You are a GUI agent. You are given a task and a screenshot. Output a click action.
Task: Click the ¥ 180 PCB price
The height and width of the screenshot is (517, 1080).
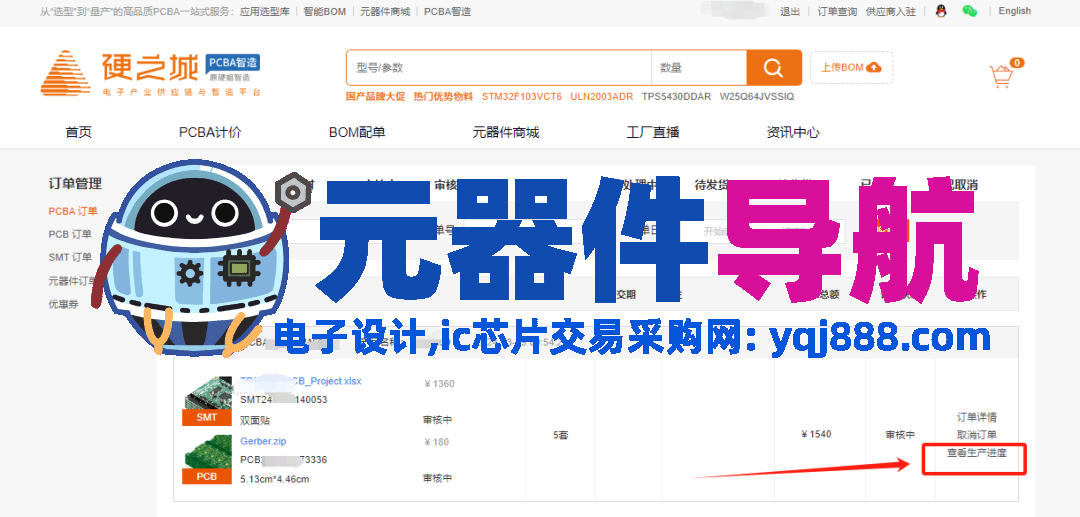tap(437, 442)
